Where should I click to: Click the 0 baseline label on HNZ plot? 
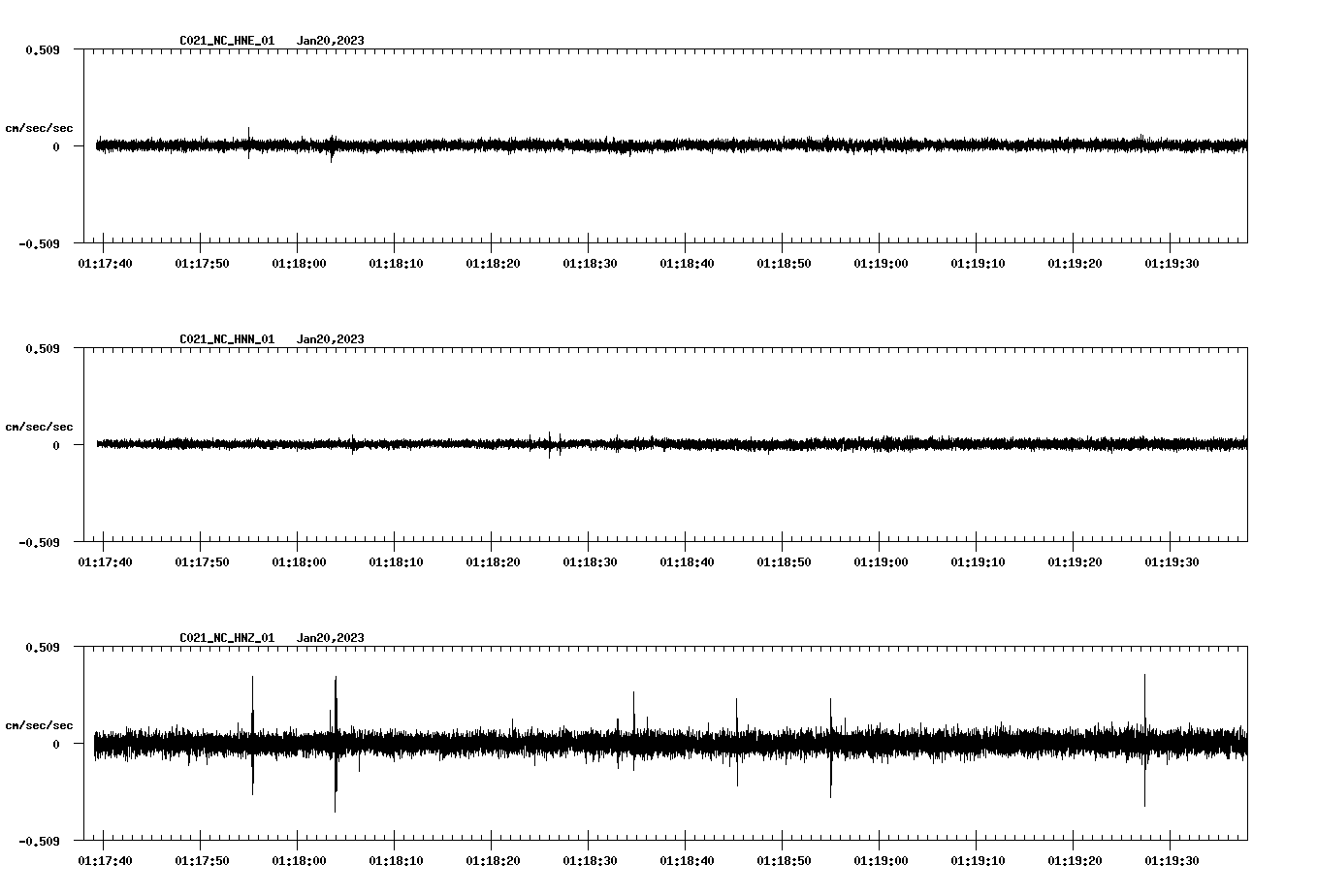point(55,746)
